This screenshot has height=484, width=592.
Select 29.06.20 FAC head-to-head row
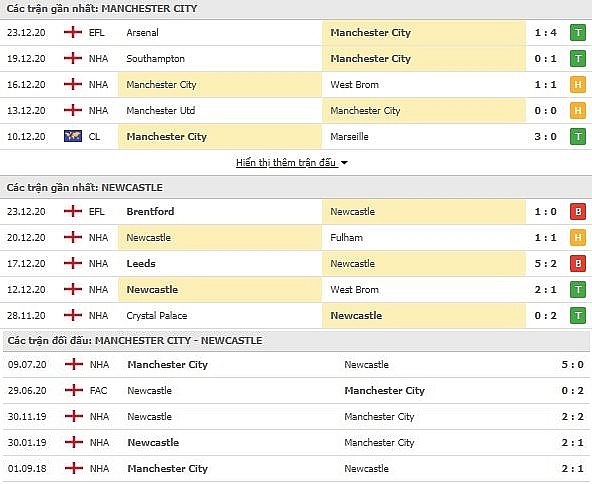296,391
